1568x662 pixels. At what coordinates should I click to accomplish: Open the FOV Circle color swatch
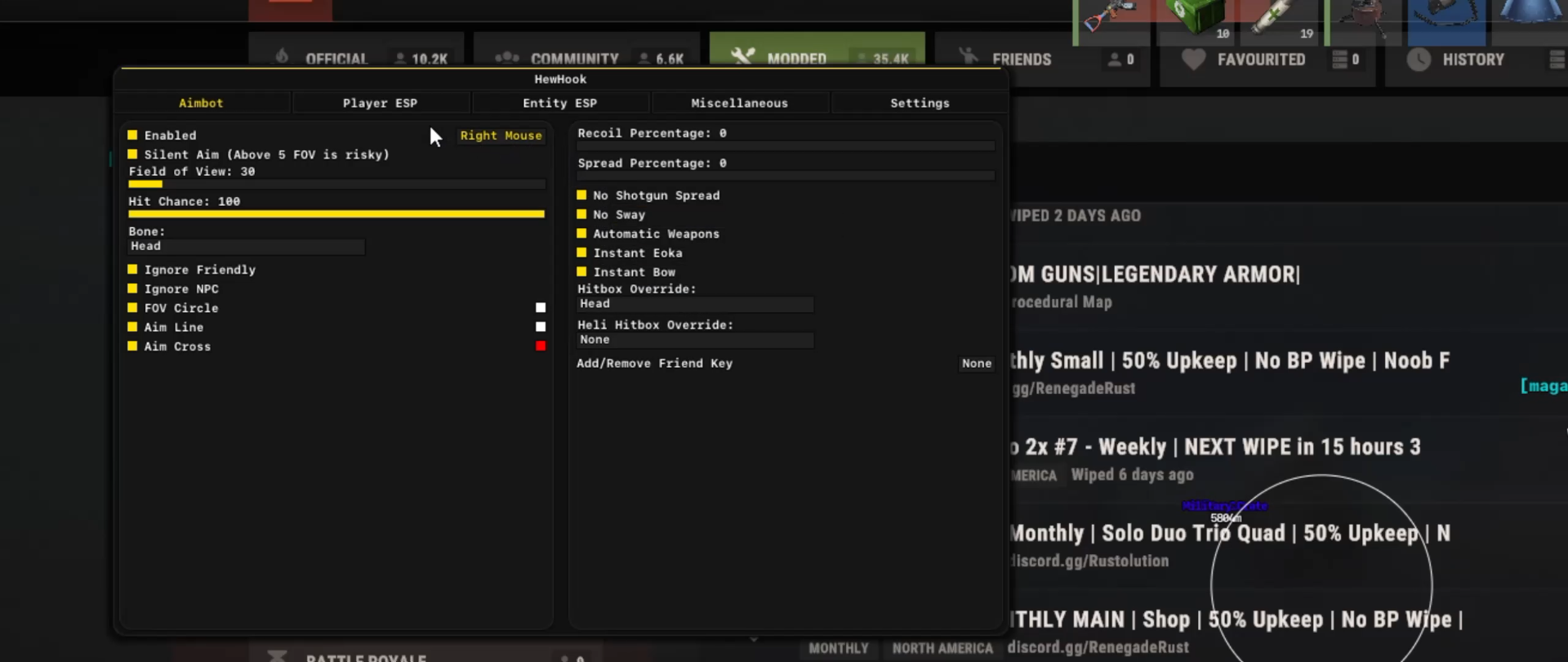[541, 307]
